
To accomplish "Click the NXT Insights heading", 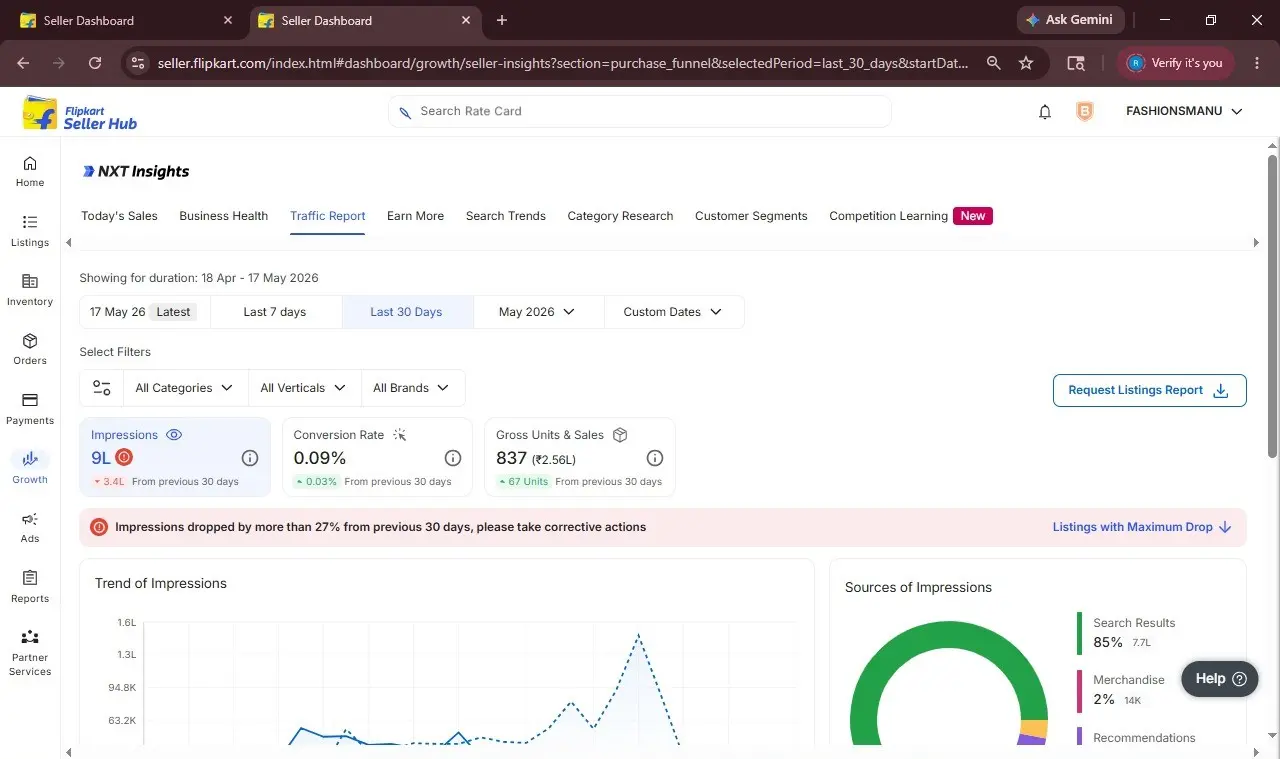I will click(x=136, y=171).
